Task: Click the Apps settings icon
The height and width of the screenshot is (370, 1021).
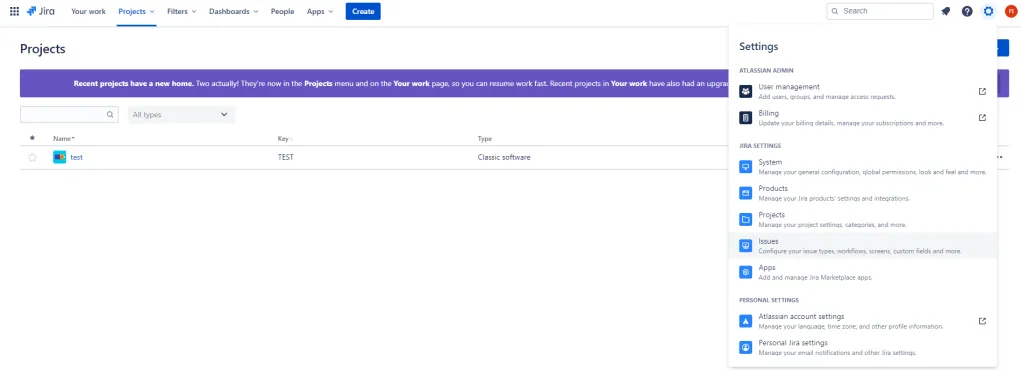Action: coord(746,272)
